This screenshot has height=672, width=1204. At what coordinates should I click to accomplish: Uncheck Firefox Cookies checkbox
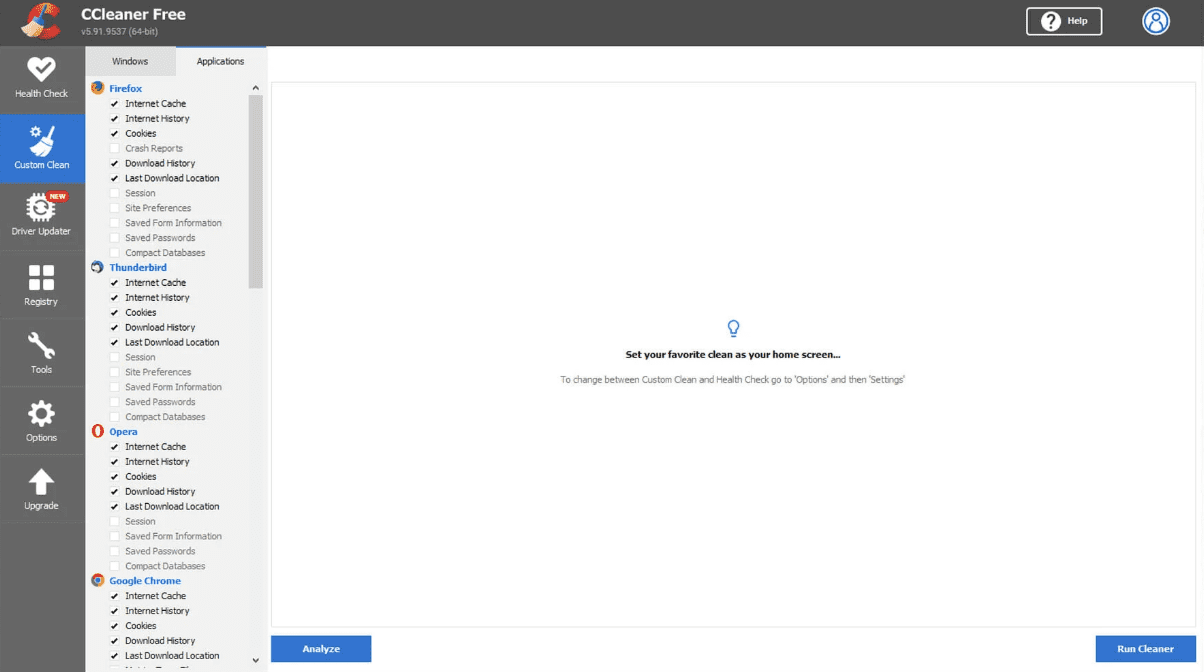(115, 133)
